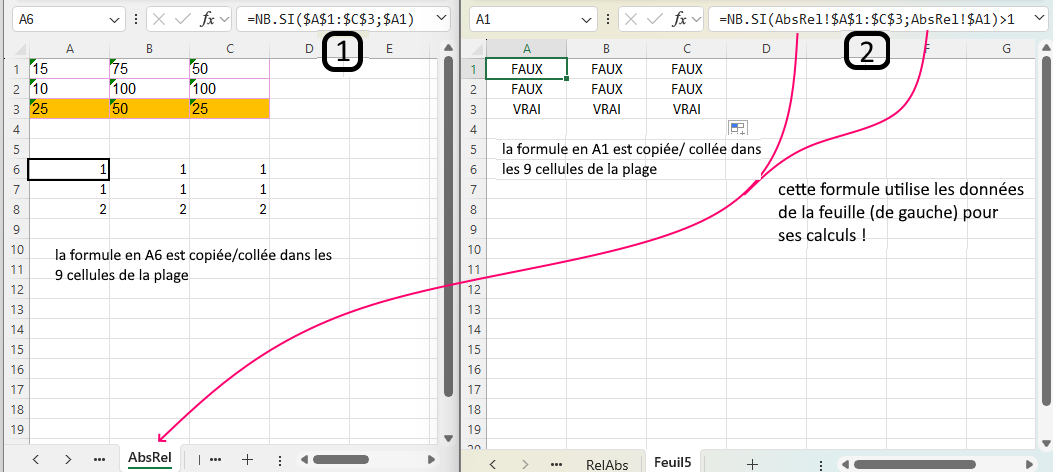Switch to the RelAbs sheet tab
Image resolution: width=1053 pixels, height=472 pixels.
pos(607,464)
